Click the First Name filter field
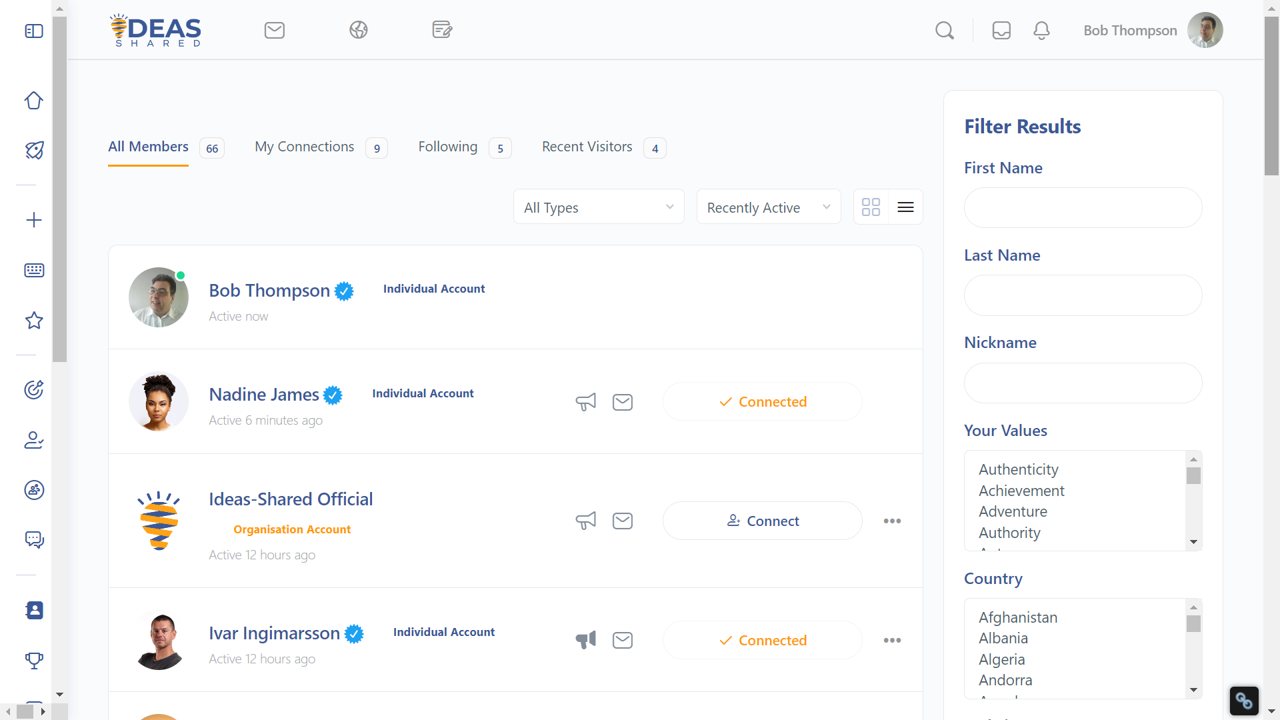Screen dimensions: 1280x720 click(1083, 208)
